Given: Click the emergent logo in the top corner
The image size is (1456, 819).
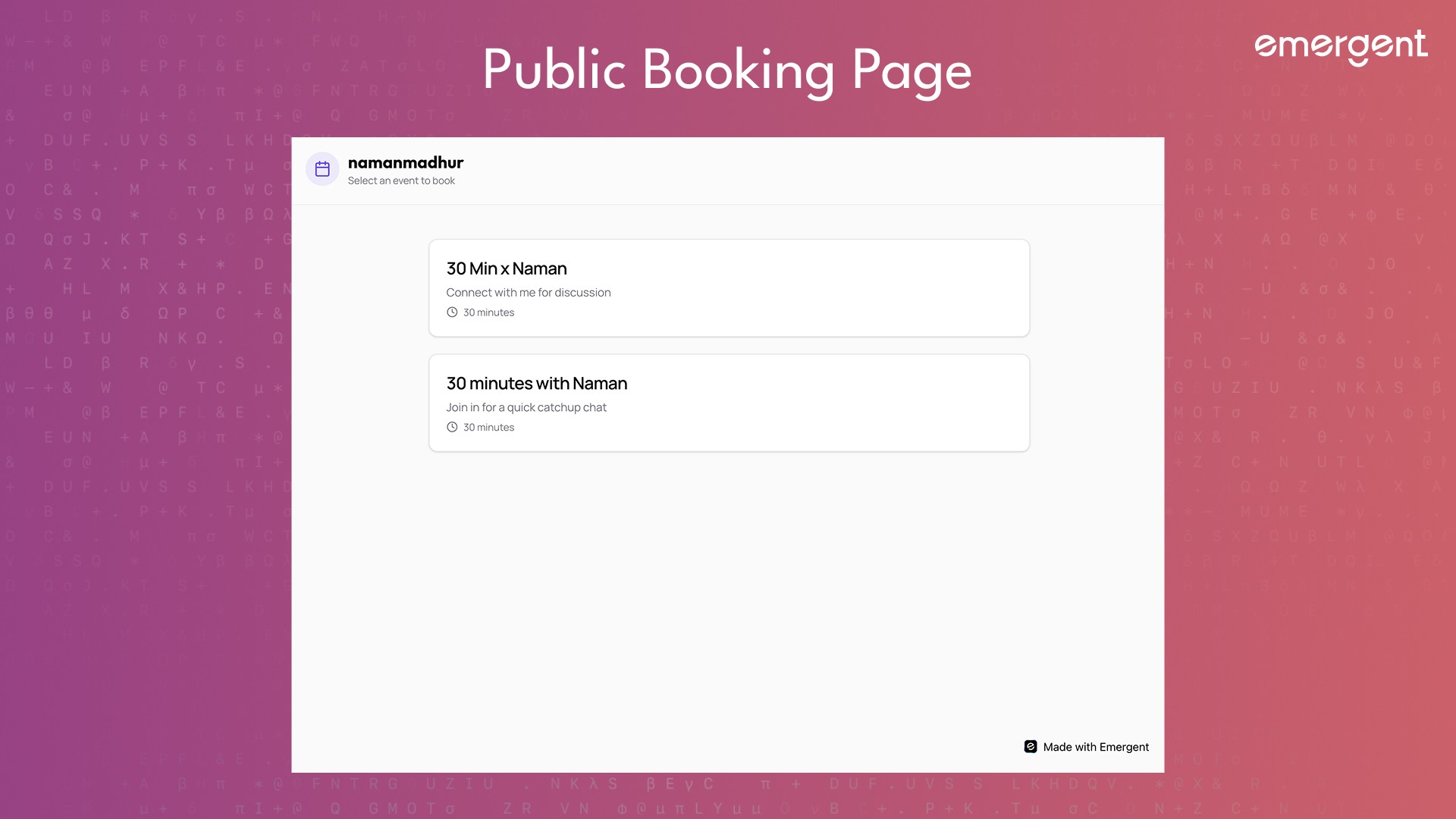Looking at the screenshot, I should pos(1341,47).
